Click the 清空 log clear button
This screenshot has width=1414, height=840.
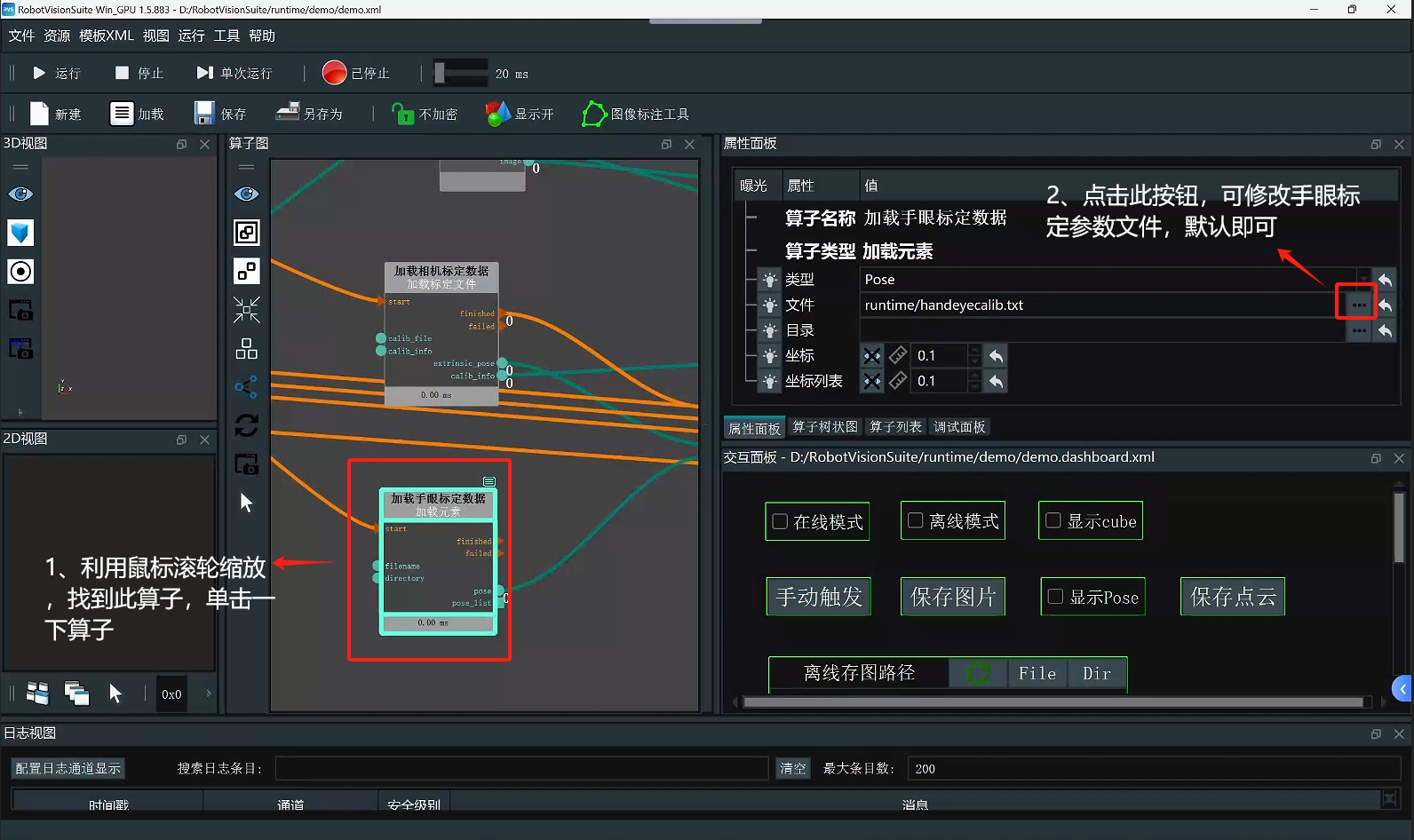(x=793, y=768)
